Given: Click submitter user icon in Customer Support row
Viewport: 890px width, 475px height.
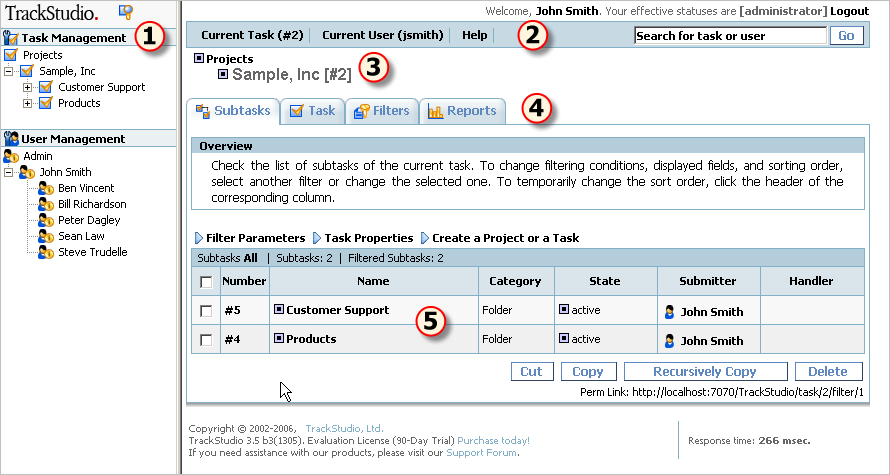Looking at the screenshot, I should [x=670, y=312].
